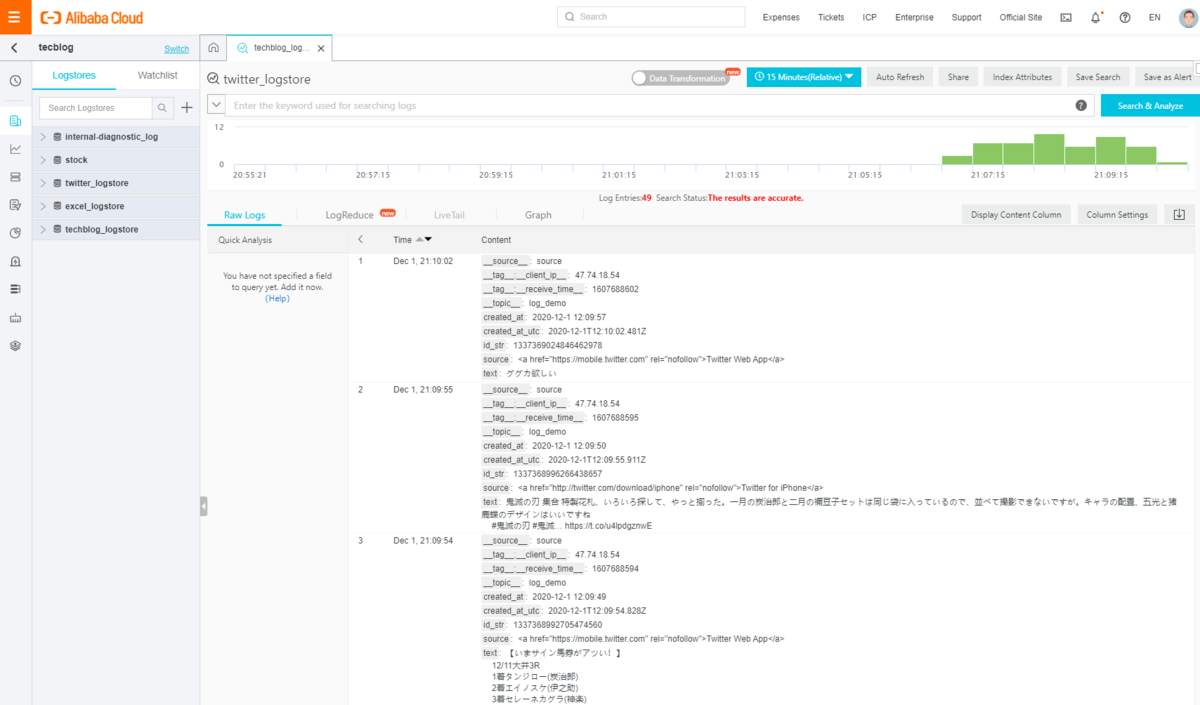Close the techblog_log tab
Viewport: 1200px width, 705px height.
click(320, 48)
